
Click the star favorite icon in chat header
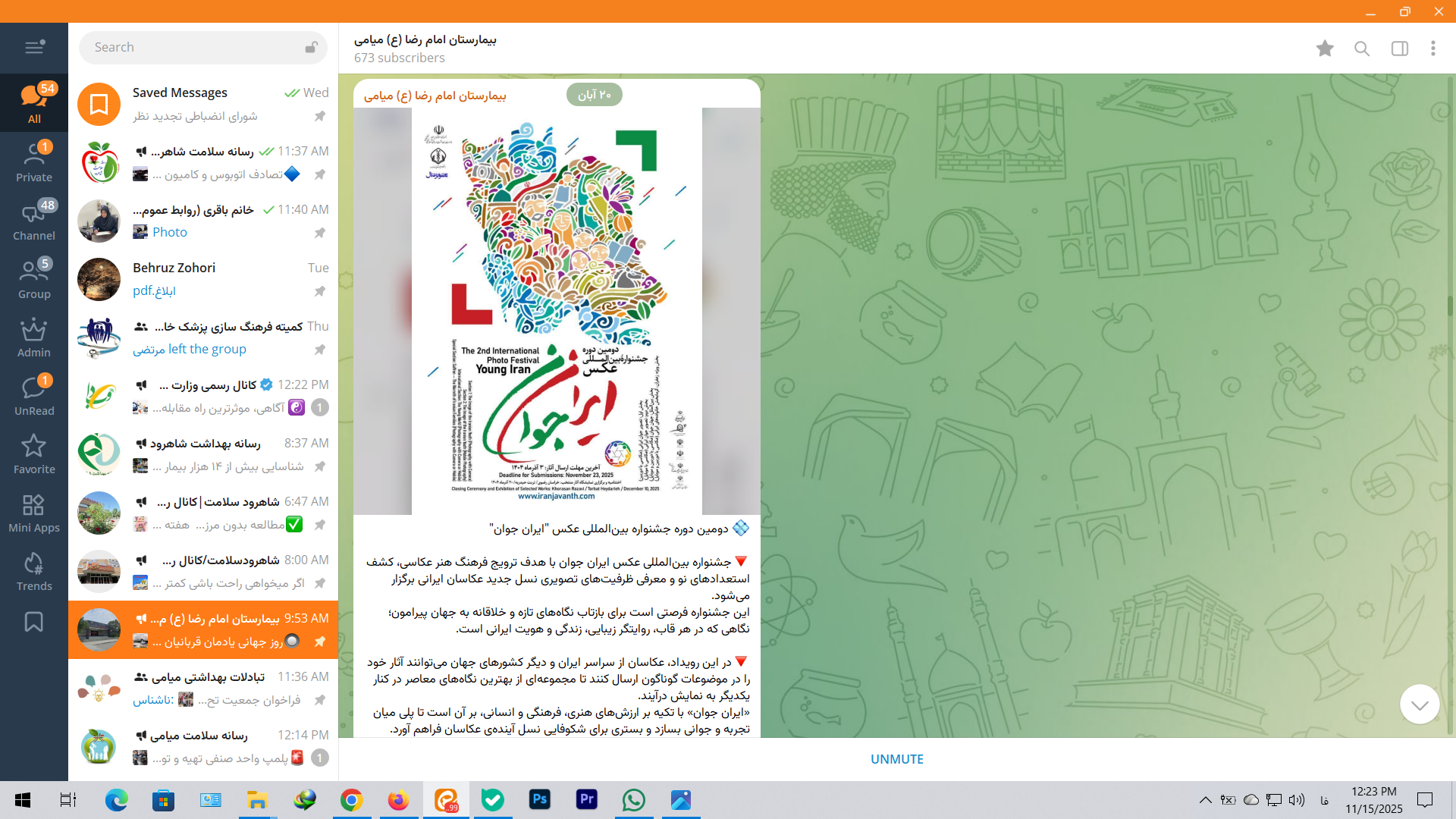click(1325, 49)
